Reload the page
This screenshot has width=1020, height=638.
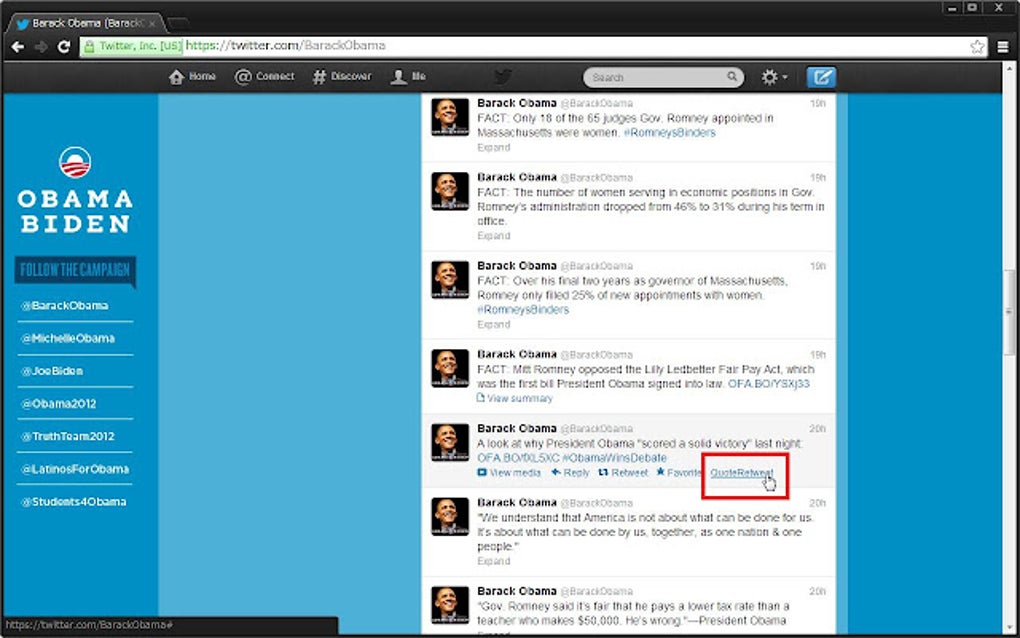pyautogui.click(x=64, y=46)
